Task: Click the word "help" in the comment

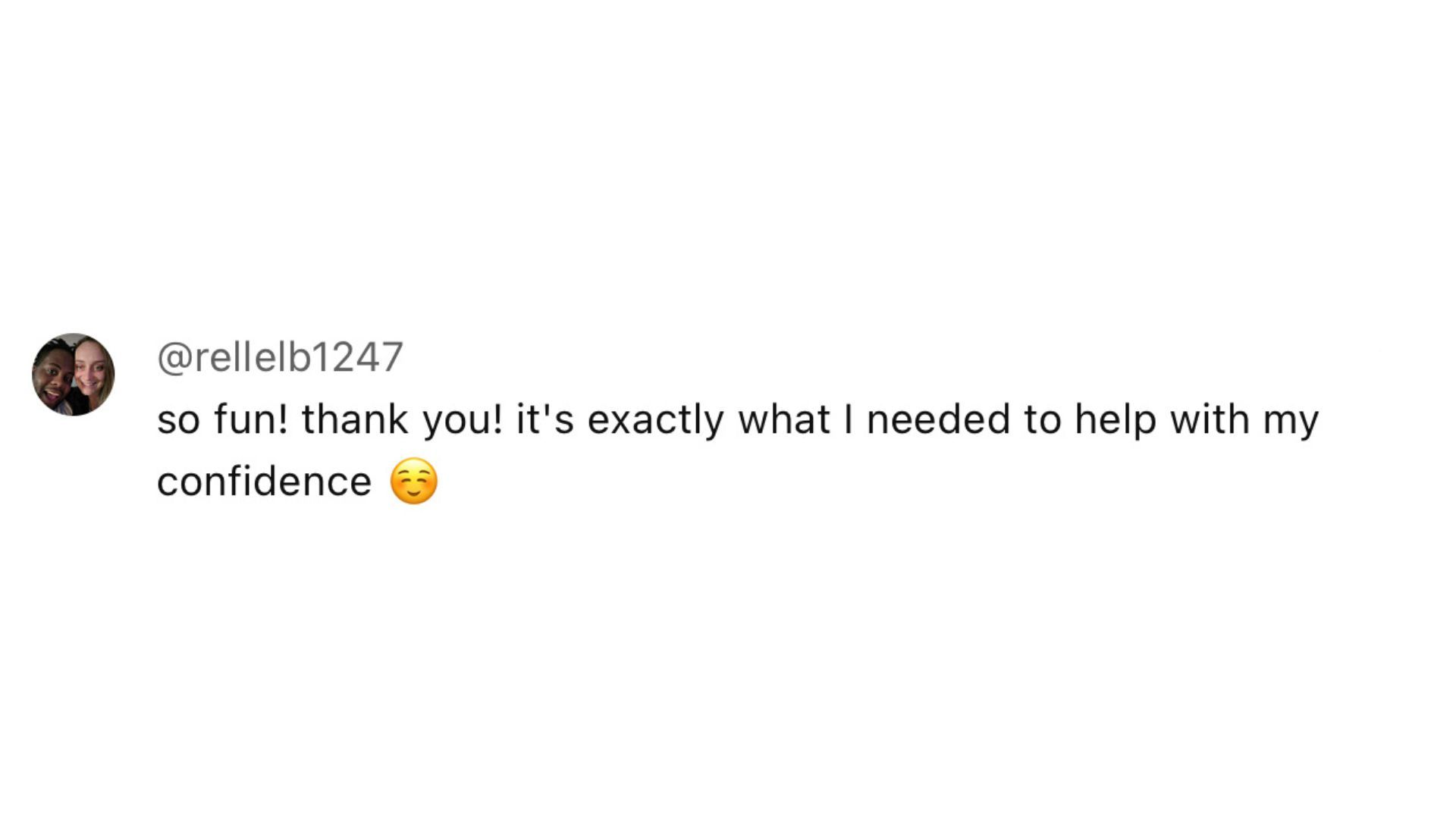Action: pyautogui.click(x=1116, y=420)
